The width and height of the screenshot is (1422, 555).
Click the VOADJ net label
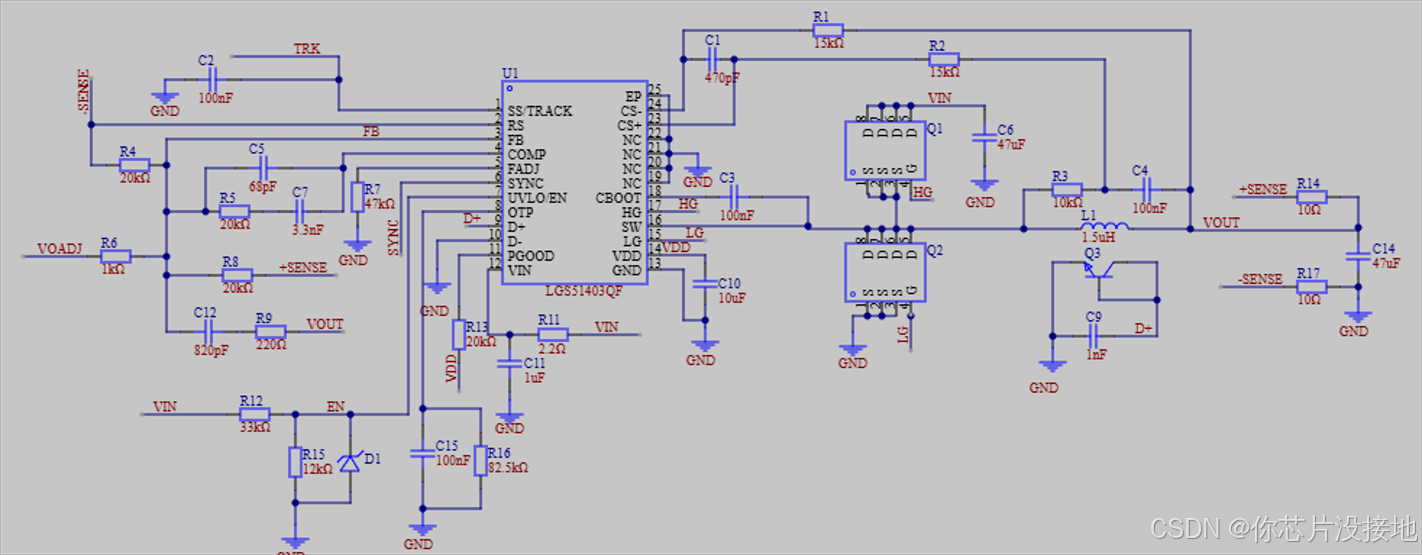[x=59, y=248]
